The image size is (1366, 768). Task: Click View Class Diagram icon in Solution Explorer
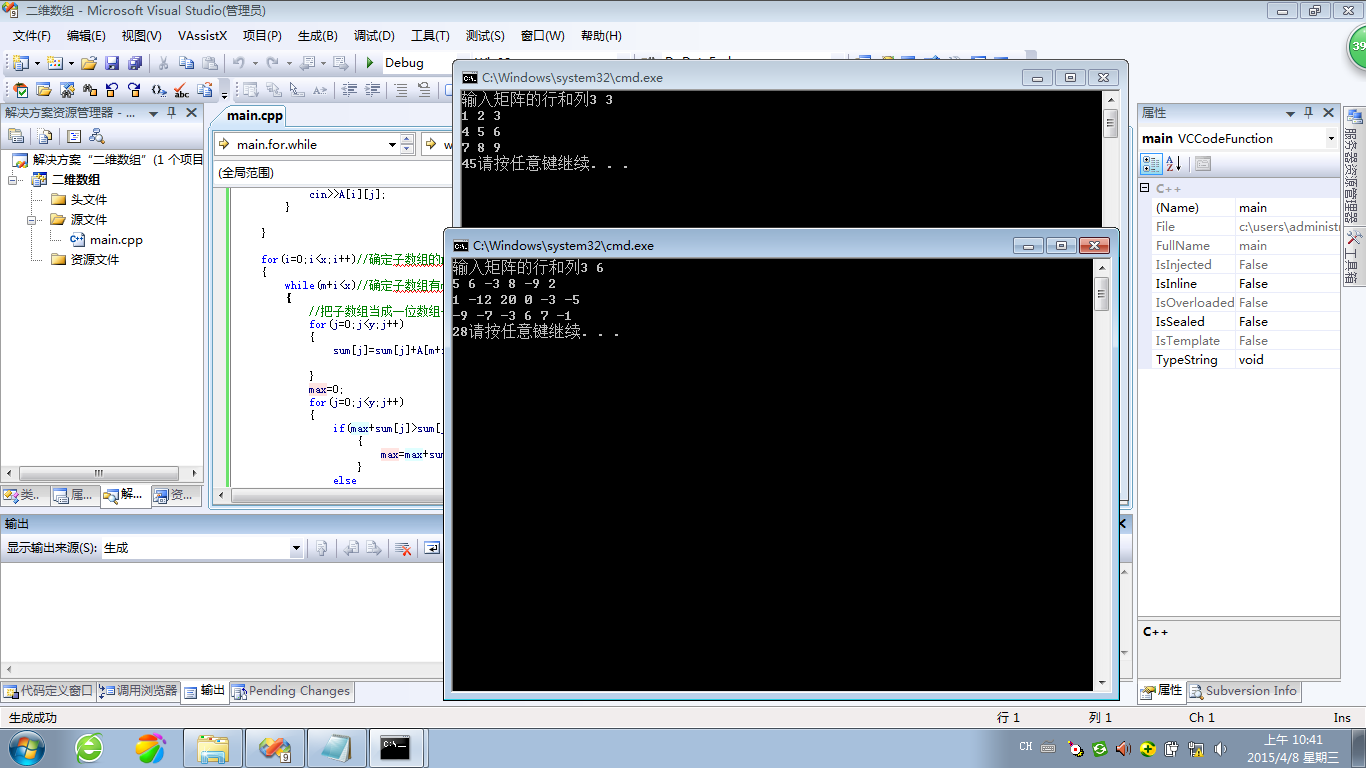(97, 136)
